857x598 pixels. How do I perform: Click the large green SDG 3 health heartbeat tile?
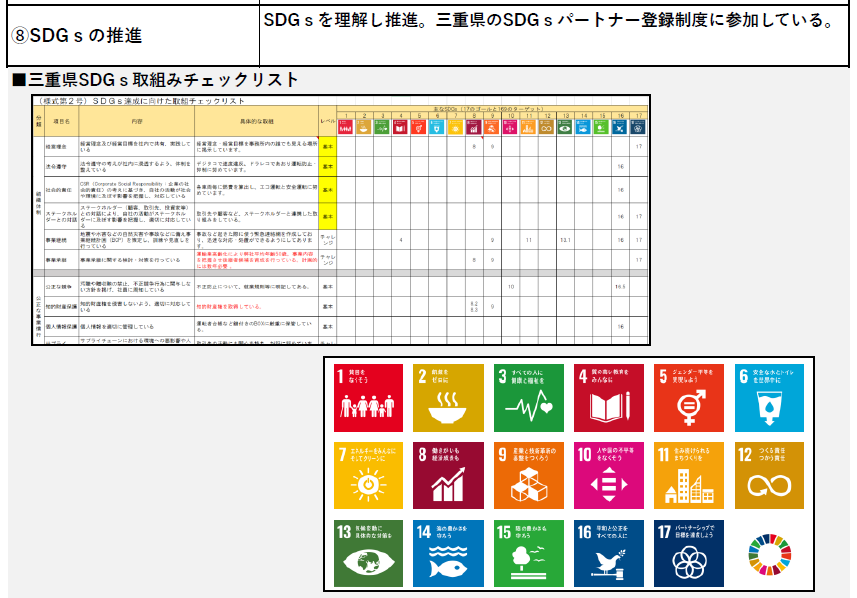tap(529, 398)
